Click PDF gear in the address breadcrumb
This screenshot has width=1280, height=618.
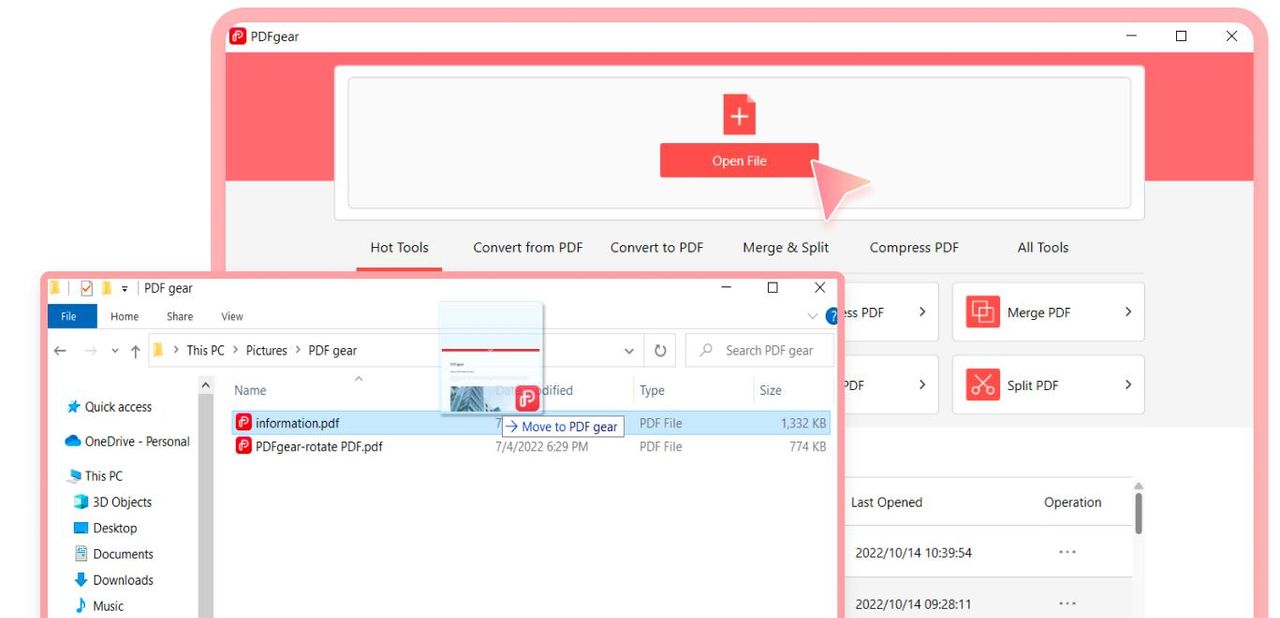coord(332,350)
